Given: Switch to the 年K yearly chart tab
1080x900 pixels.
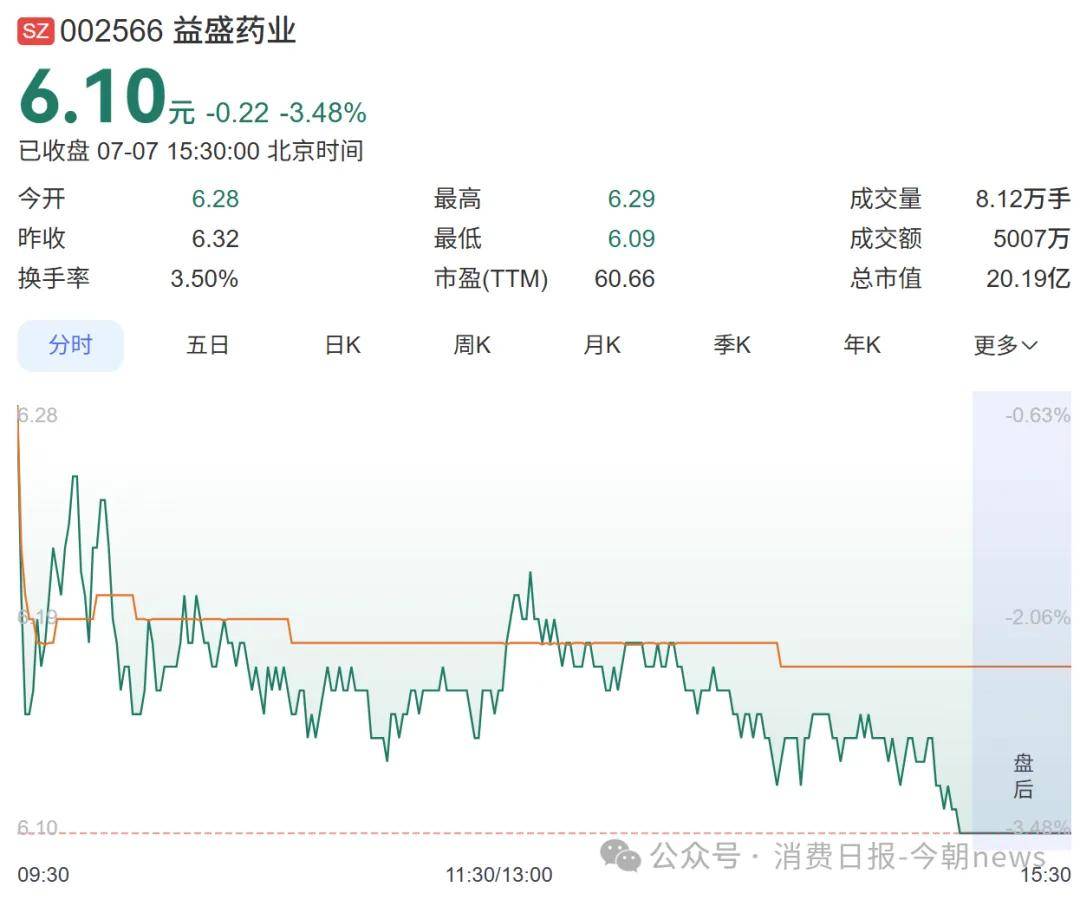Looking at the screenshot, I should [862, 345].
